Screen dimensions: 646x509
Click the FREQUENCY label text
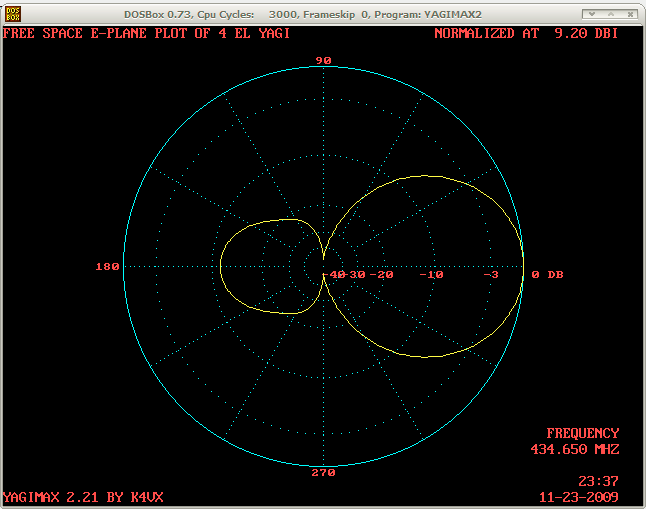[x=582, y=433]
